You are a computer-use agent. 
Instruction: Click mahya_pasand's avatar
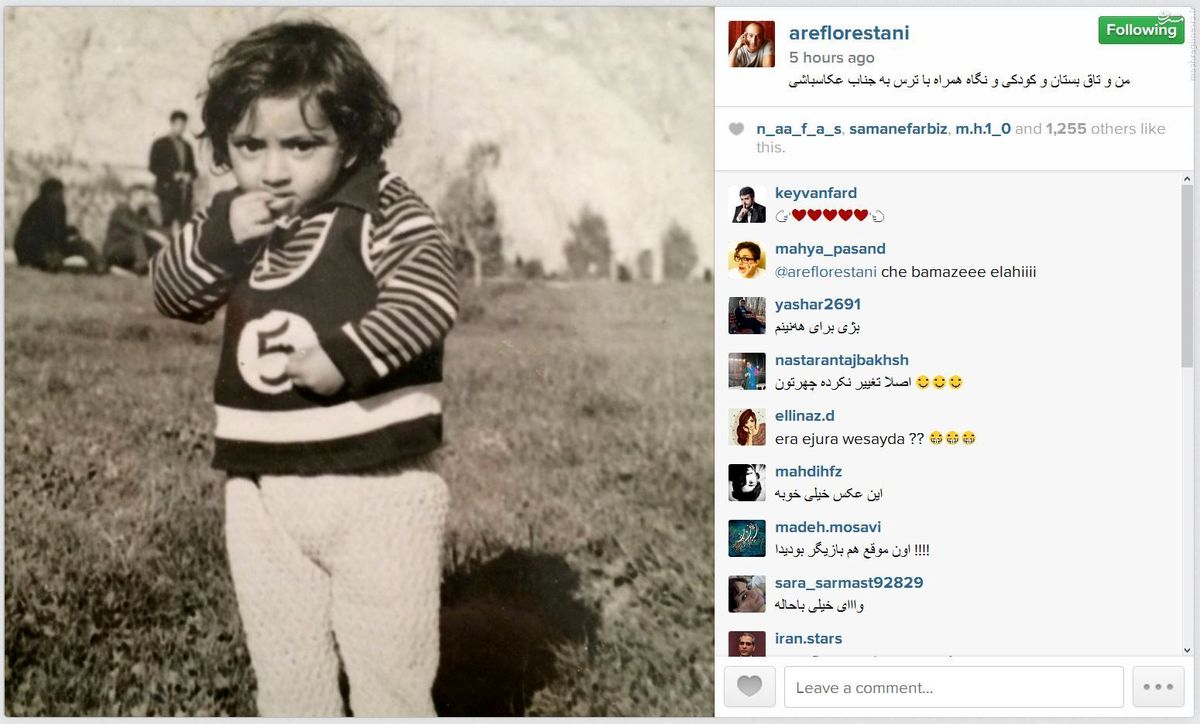click(747, 260)
